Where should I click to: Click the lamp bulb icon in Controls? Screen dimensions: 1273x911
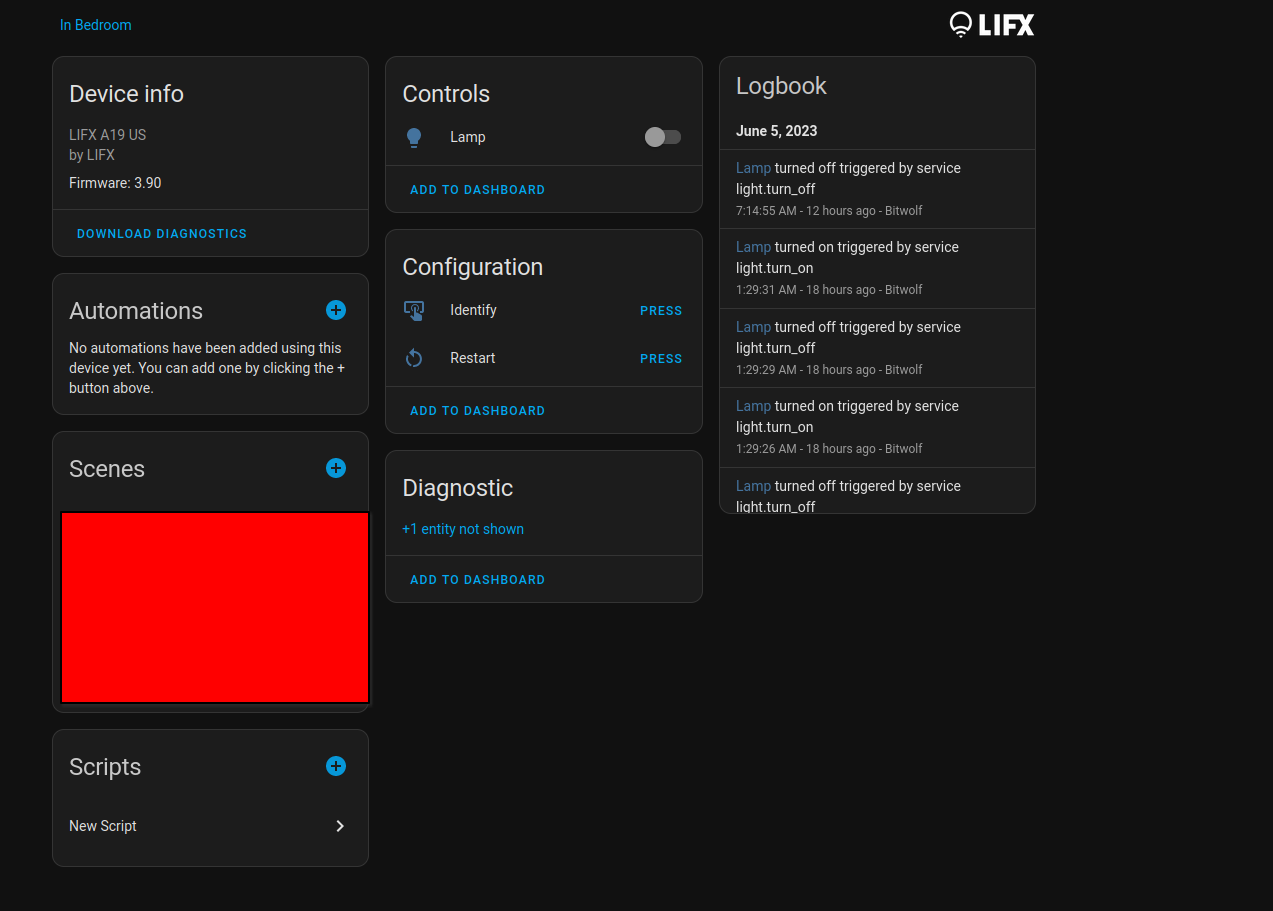coord(414,137)
